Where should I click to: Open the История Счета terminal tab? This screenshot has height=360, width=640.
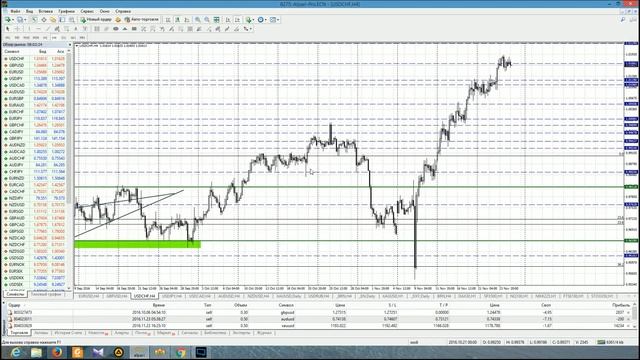coord(68,333)
